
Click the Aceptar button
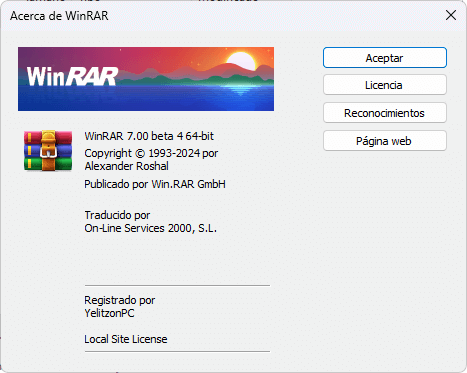coord(385,58)
